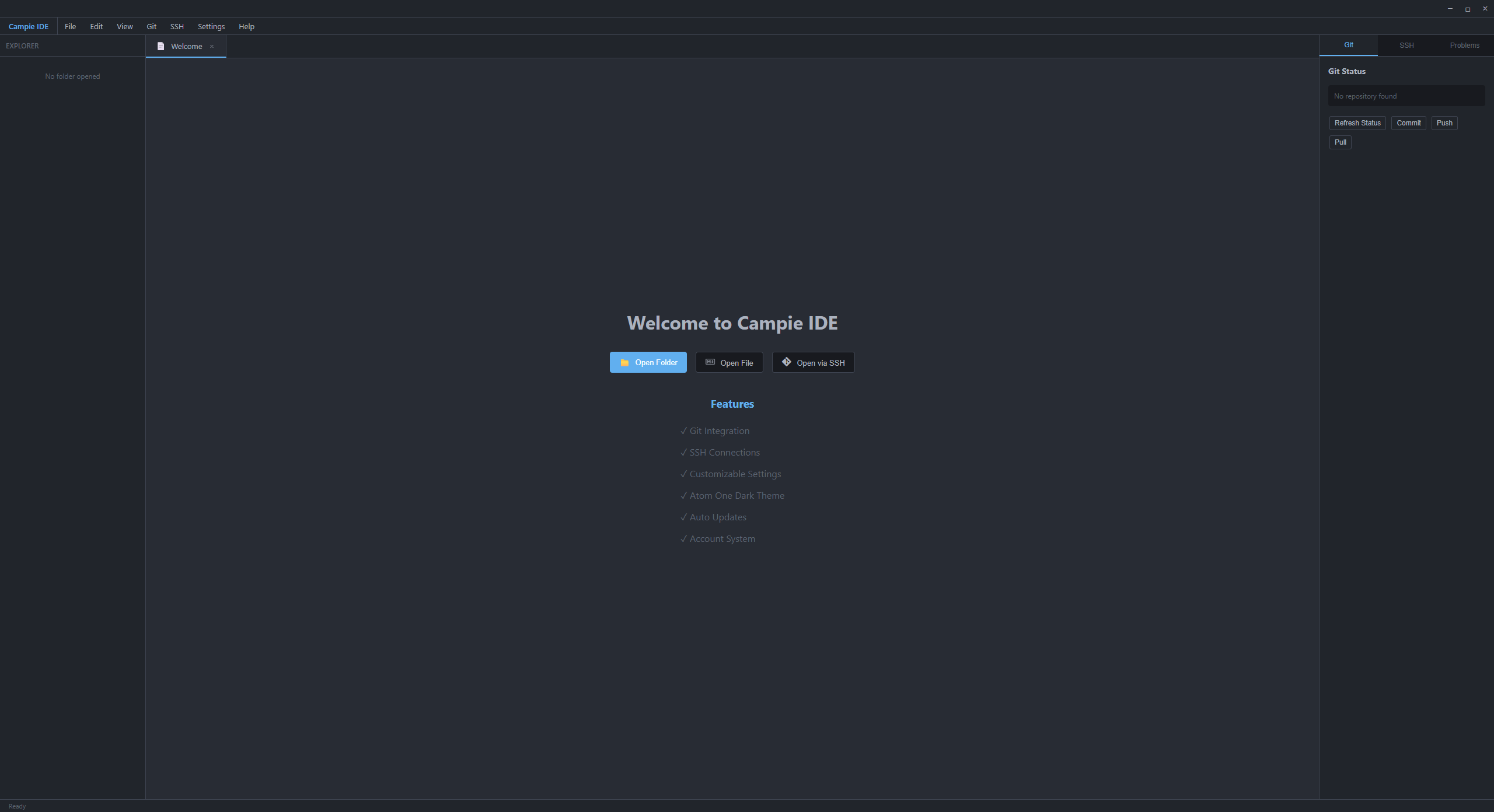Open the Help menu

click(x=246, y=26)
